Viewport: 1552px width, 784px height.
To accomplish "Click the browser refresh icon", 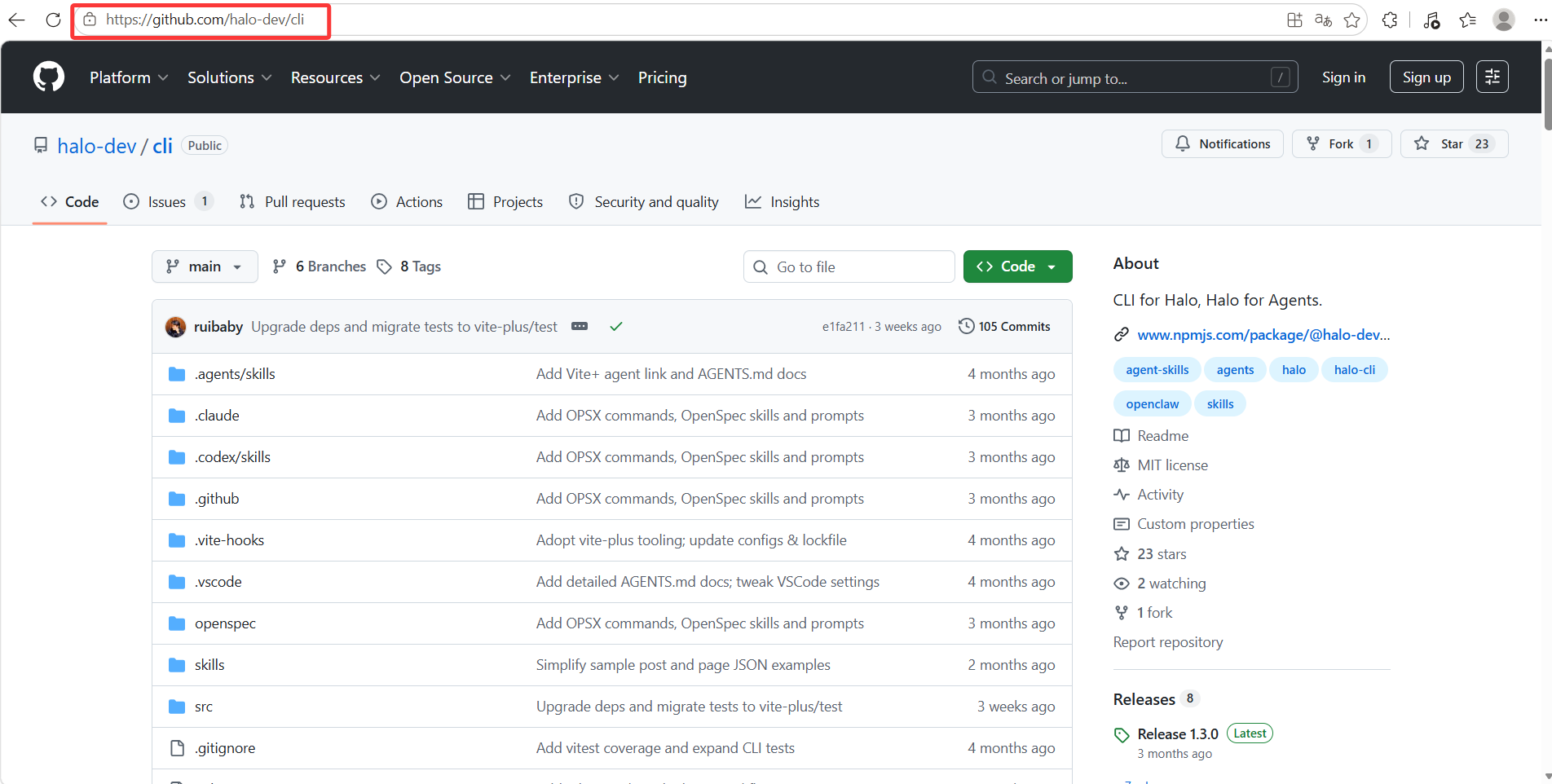I will 53,20.
